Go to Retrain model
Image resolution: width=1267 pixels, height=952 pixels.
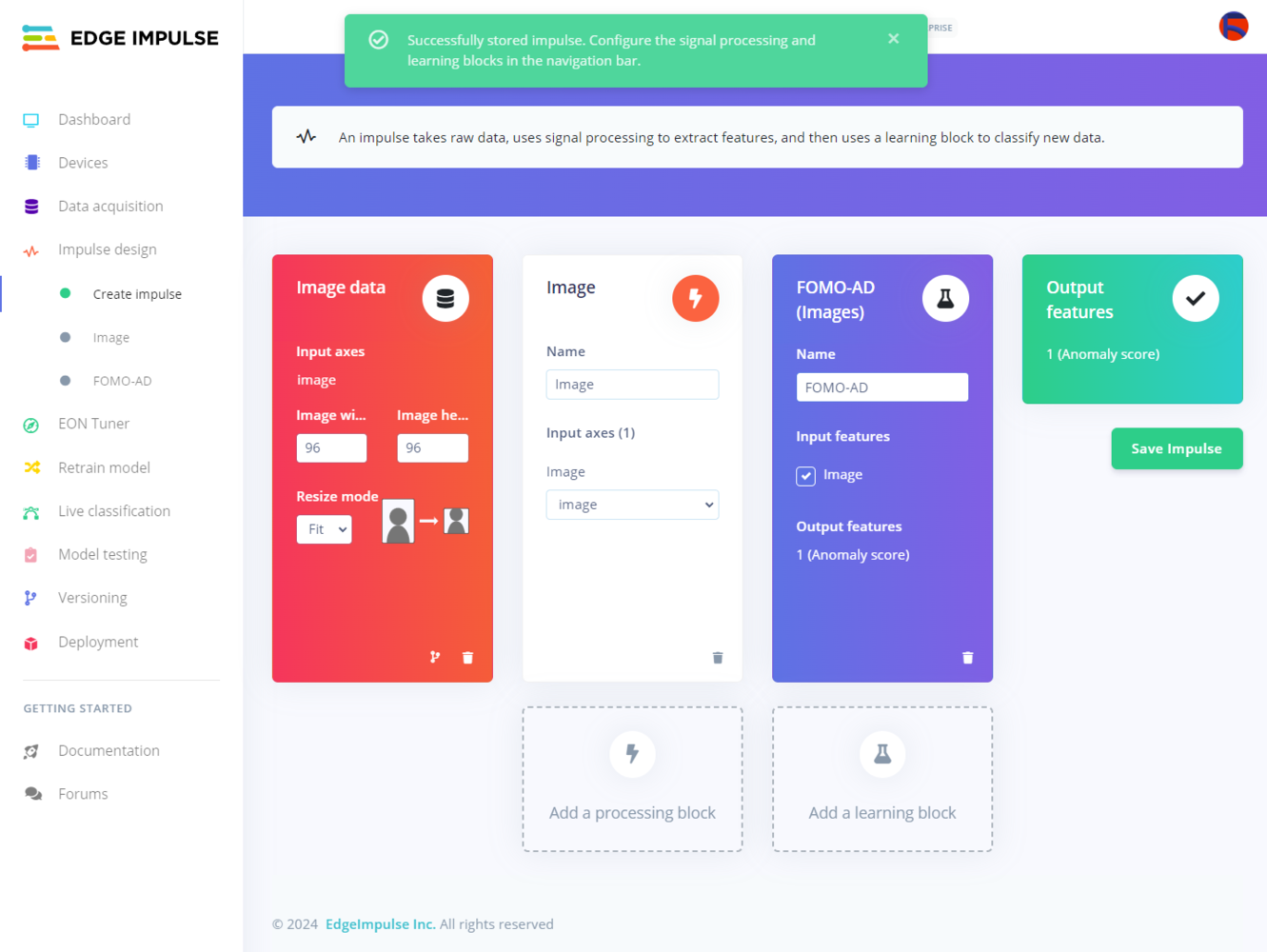click(x=104, y=467)
